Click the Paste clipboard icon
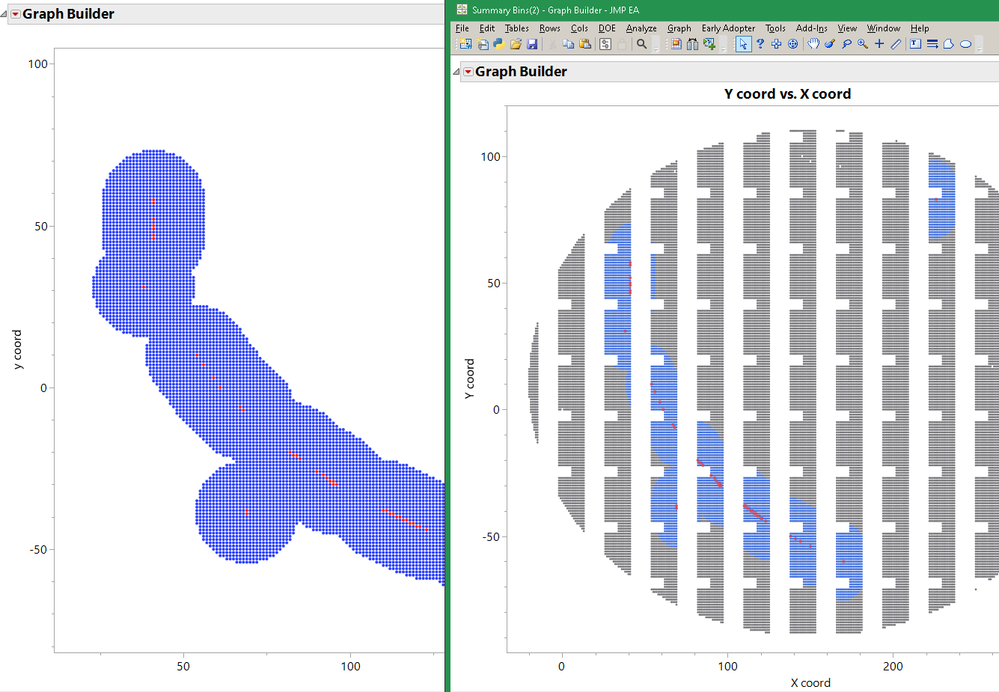Viewport: 999px width, 692px height. [585, 44]
